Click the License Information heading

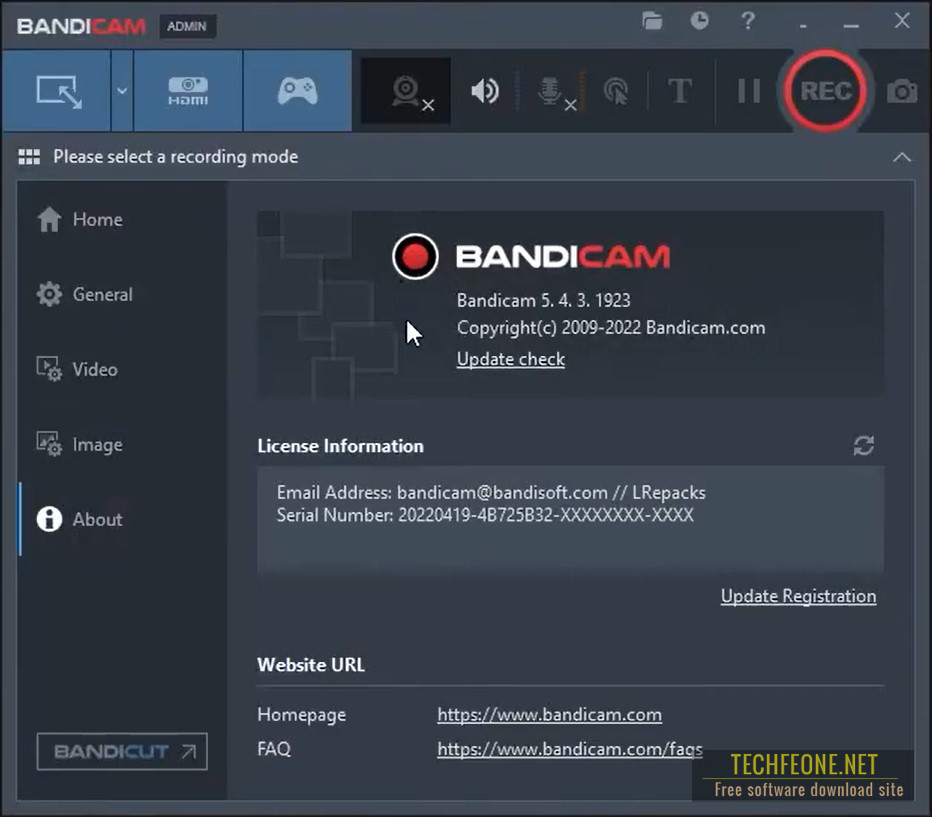click(341, 446)
